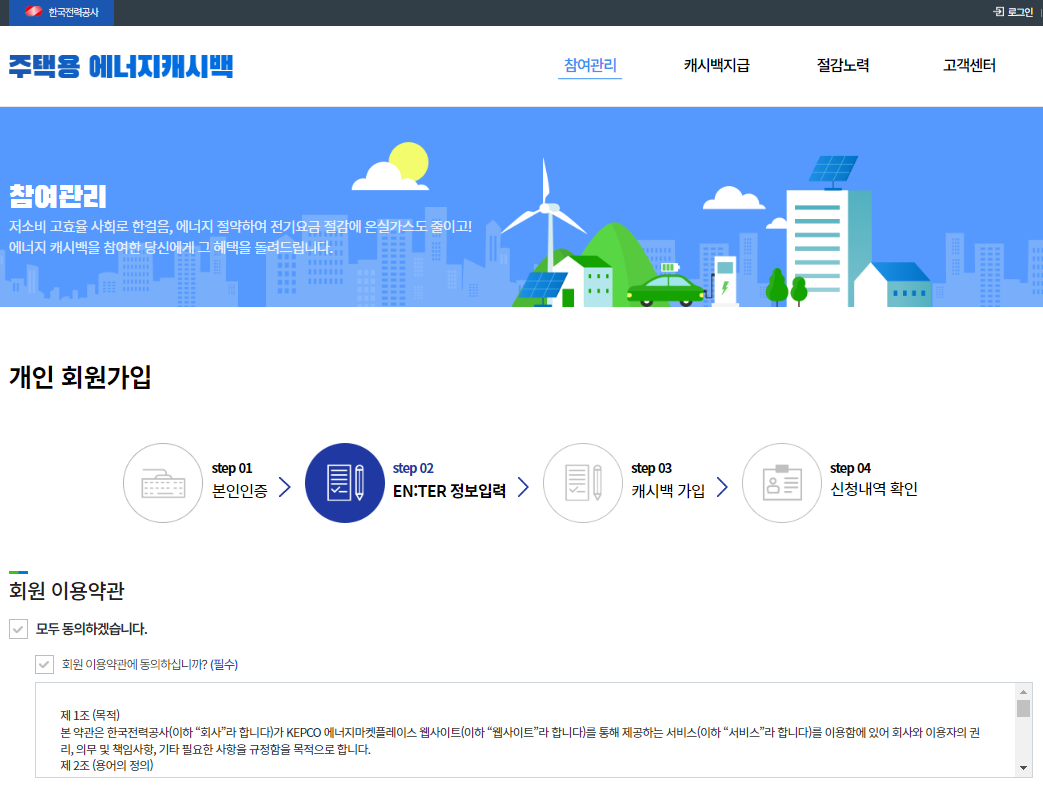This screenshot has height=788, width=1043.
Task: Click the 제 1조 (목적) text line
Action: coord(90,716)
